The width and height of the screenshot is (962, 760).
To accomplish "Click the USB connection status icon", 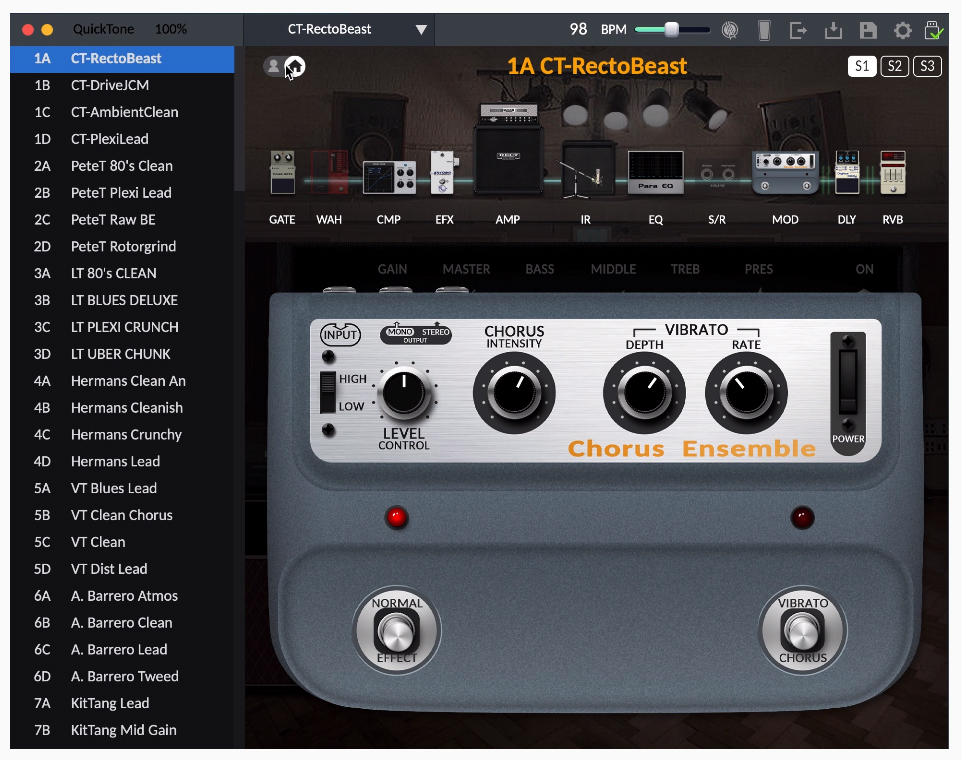I will click(x=934, y=30).
